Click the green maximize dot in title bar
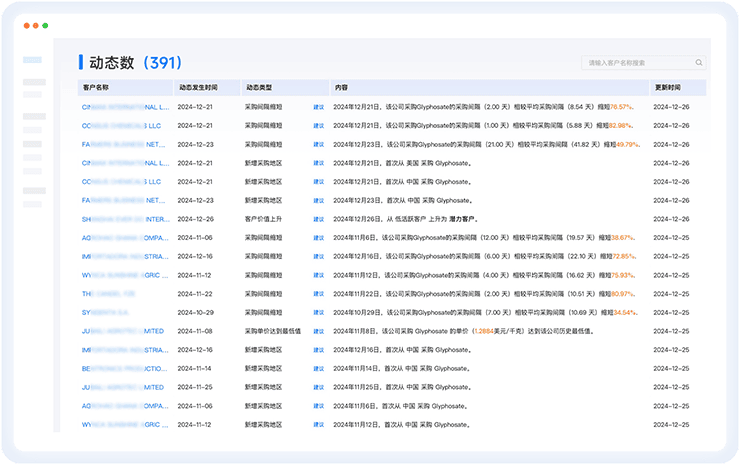 [x=45, y=25]
